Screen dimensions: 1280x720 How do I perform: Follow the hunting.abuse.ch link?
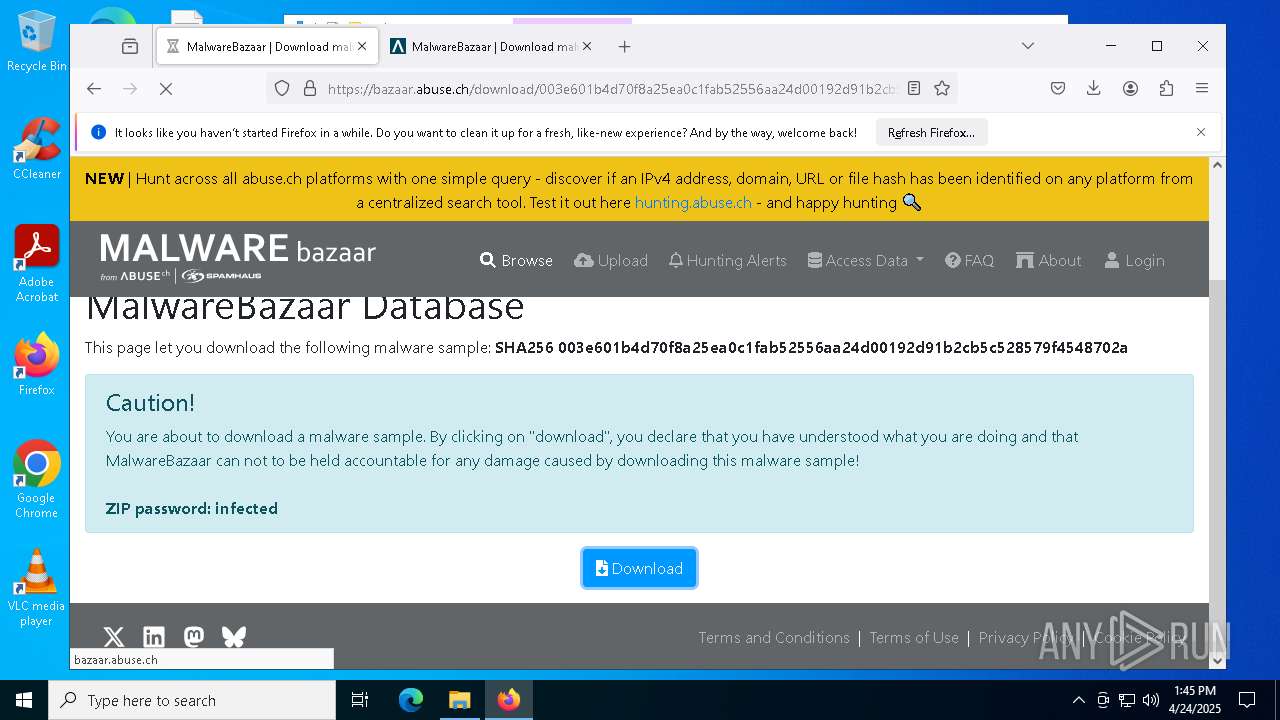693,202
